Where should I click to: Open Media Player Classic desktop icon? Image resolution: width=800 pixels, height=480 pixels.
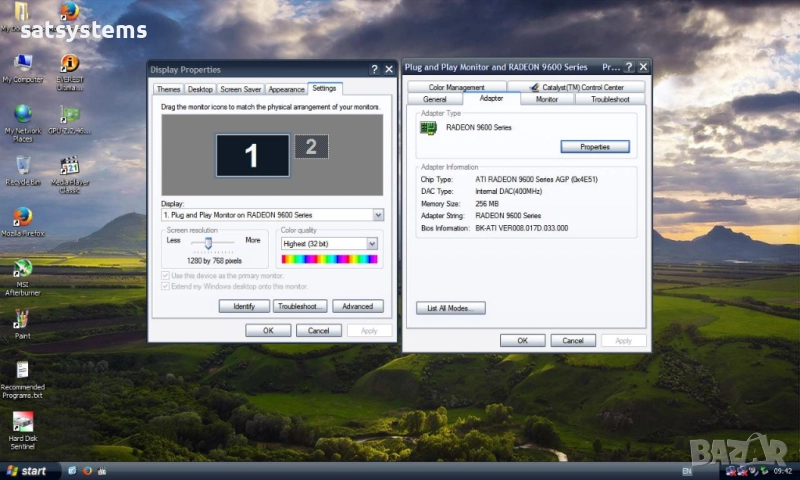pyautogui.click(x=69, y=166)
